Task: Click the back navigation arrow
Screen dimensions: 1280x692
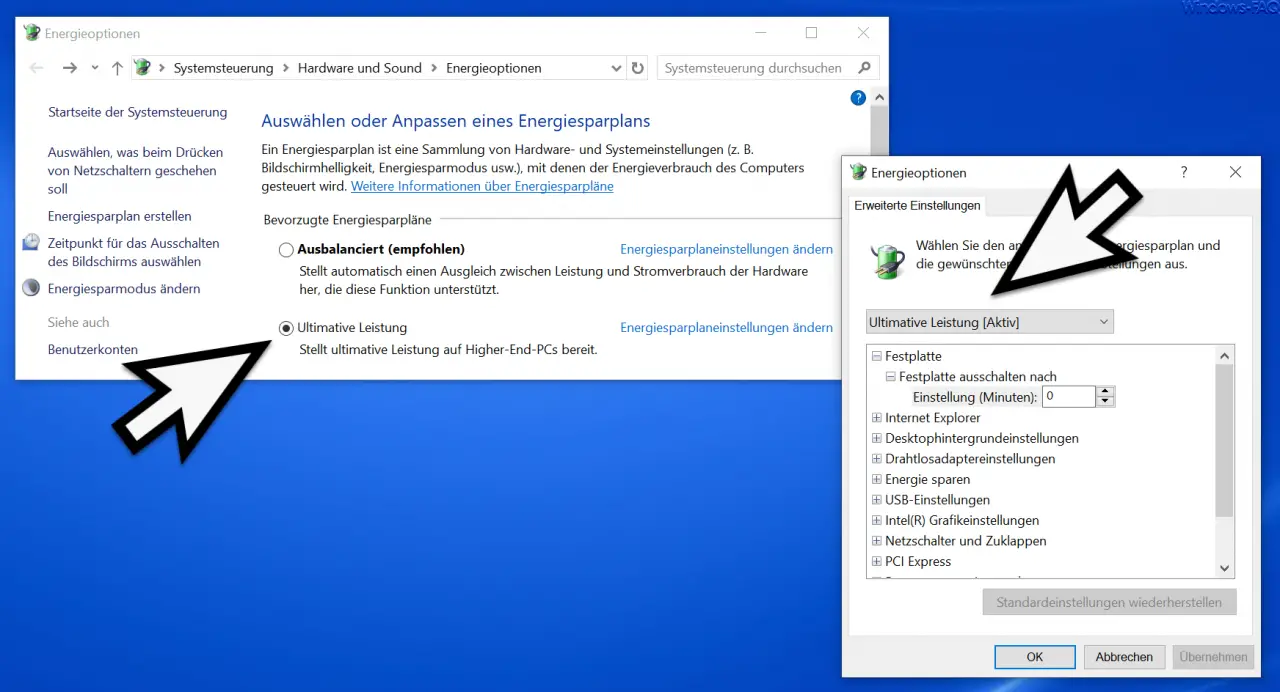Action: pyautogui.click(x=37, y=68)
